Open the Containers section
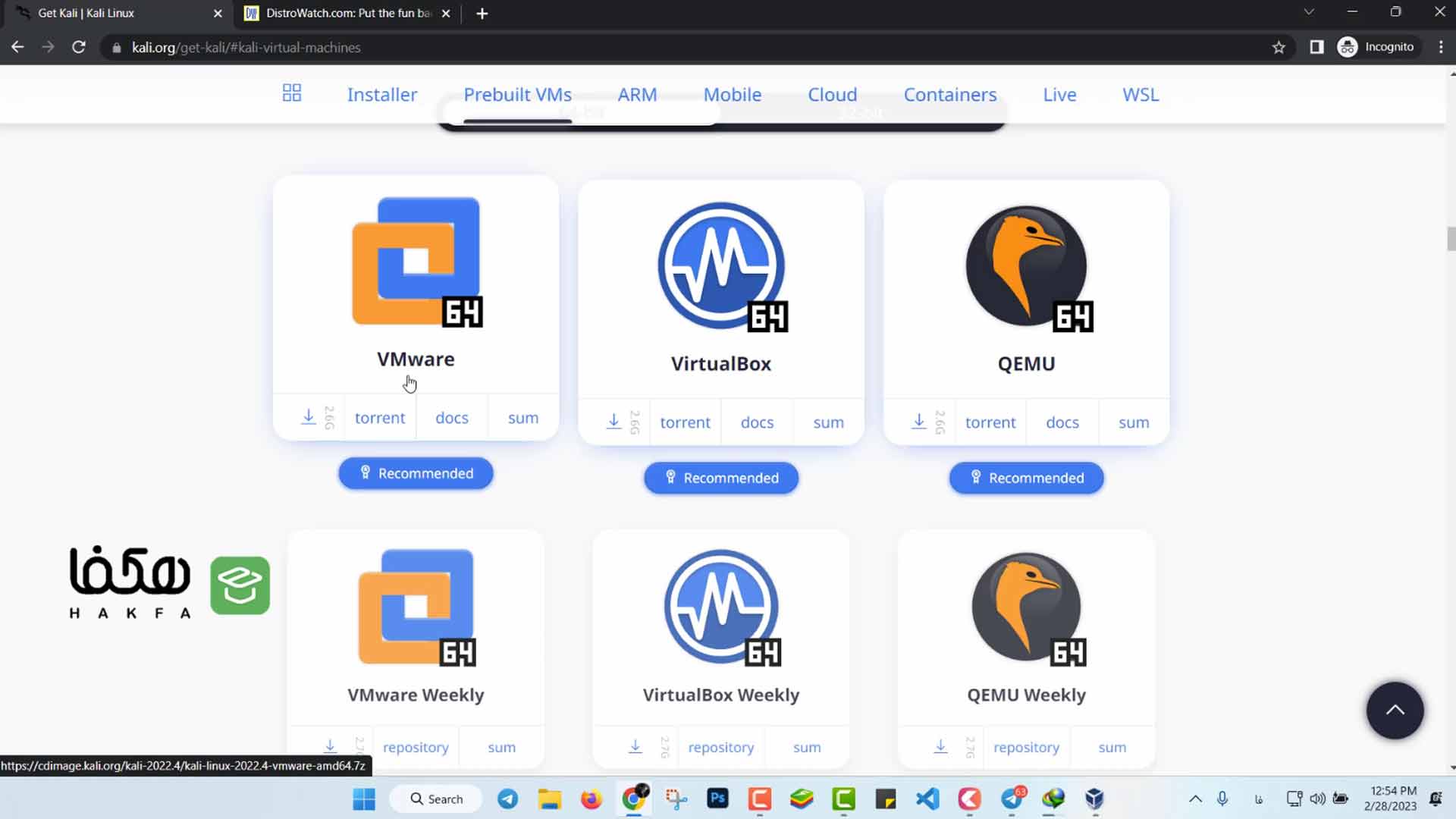This screenshot has width=1456, height=819. click(x=949, y=95)
